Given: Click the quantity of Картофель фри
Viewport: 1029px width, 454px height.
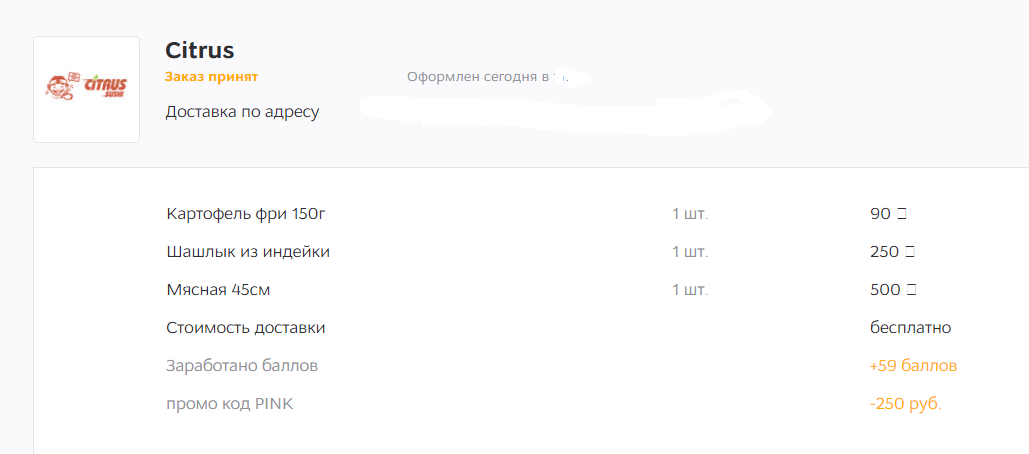Looking at the screenshot, I should [690, 215].
